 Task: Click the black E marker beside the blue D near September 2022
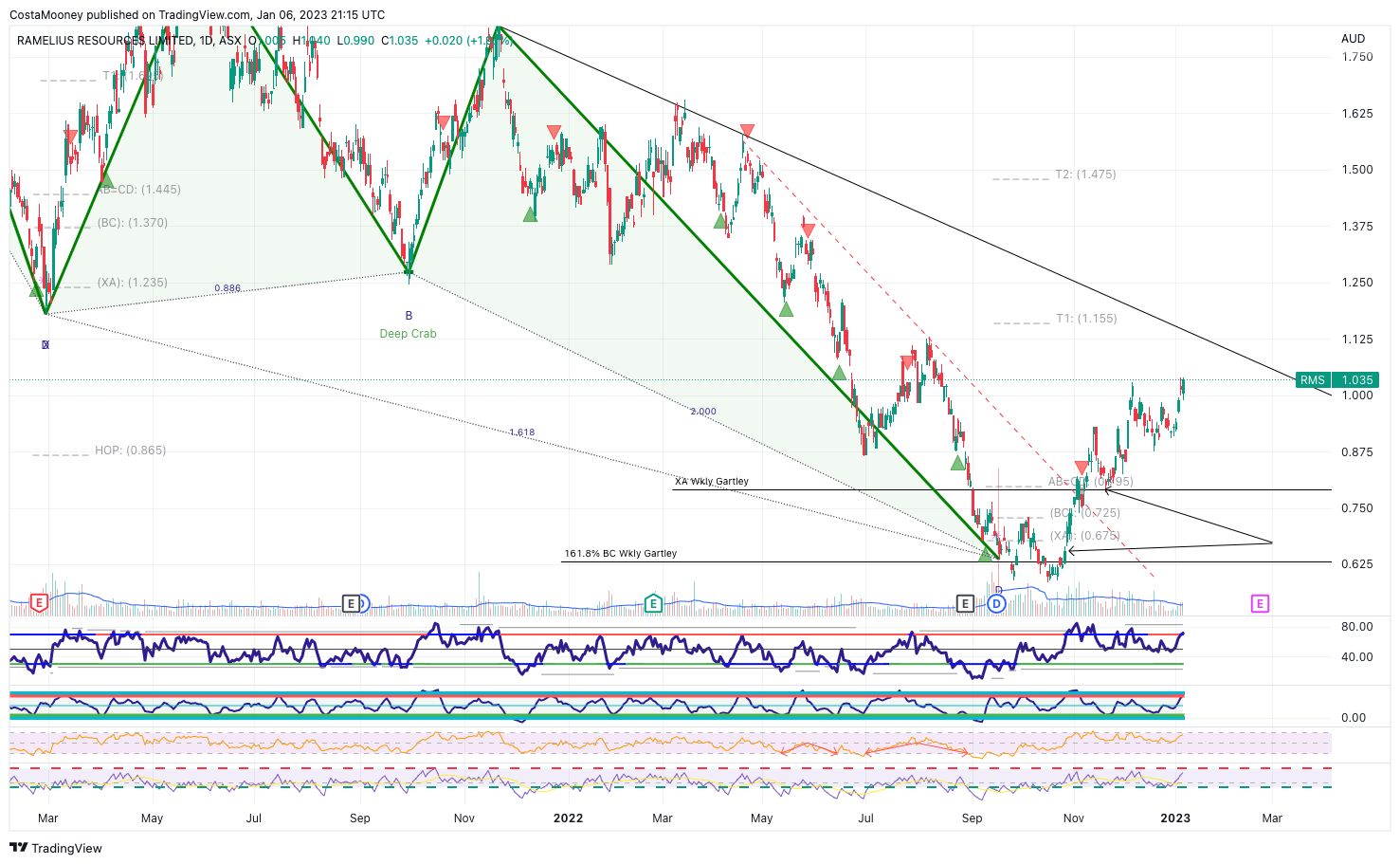pyautogui.click(x=965, y=603)
